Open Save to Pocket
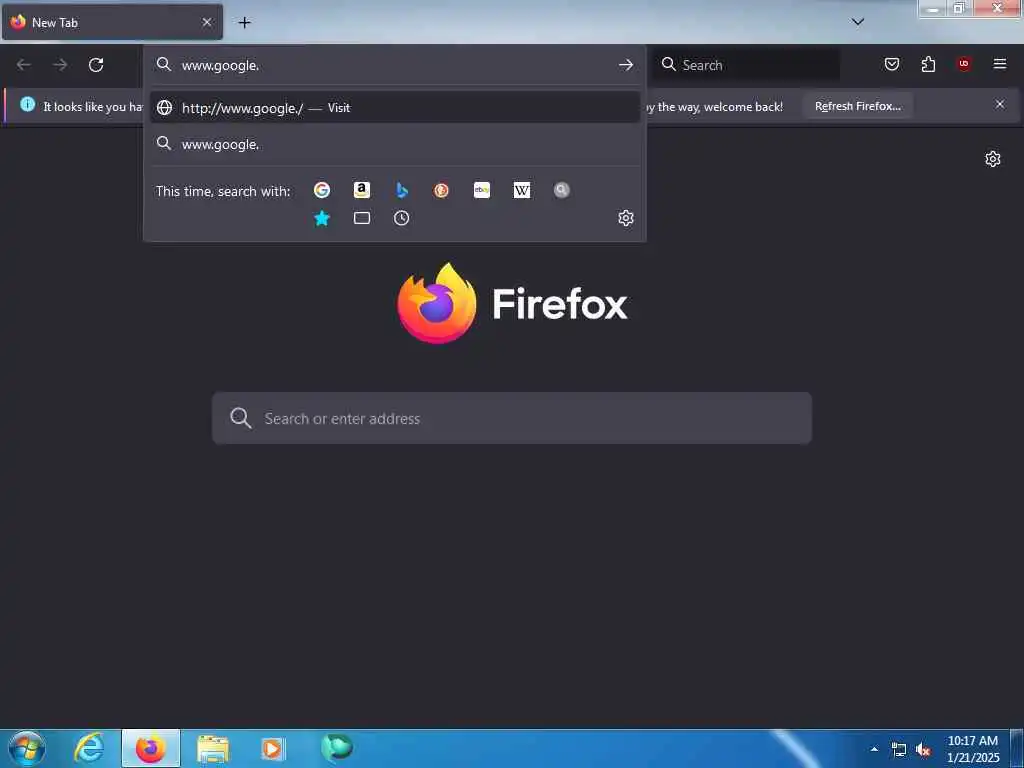This screenshot has width=1024, height=768. click(891, 64)
